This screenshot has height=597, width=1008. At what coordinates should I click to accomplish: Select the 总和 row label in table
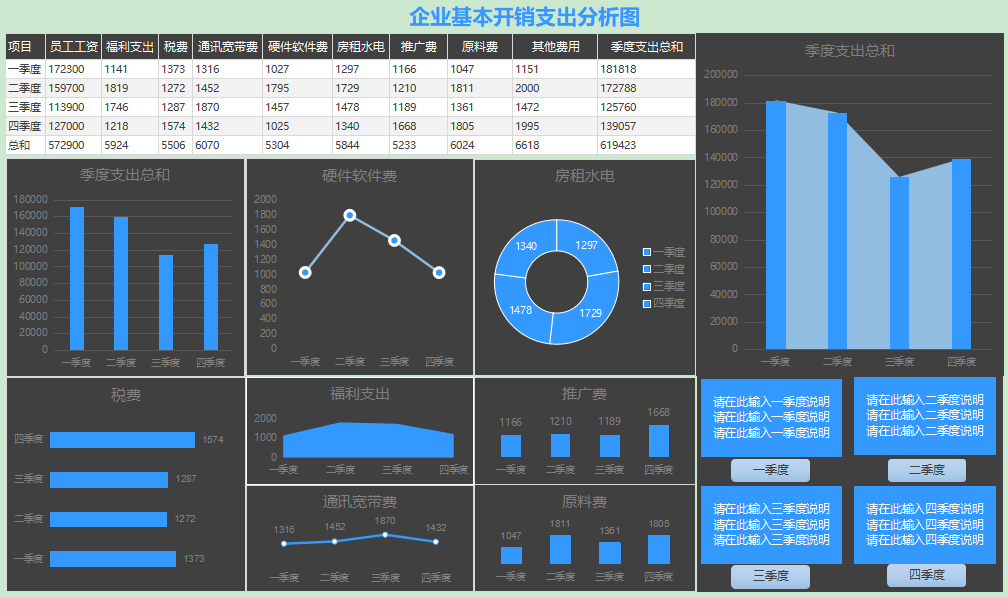(25, 145)
